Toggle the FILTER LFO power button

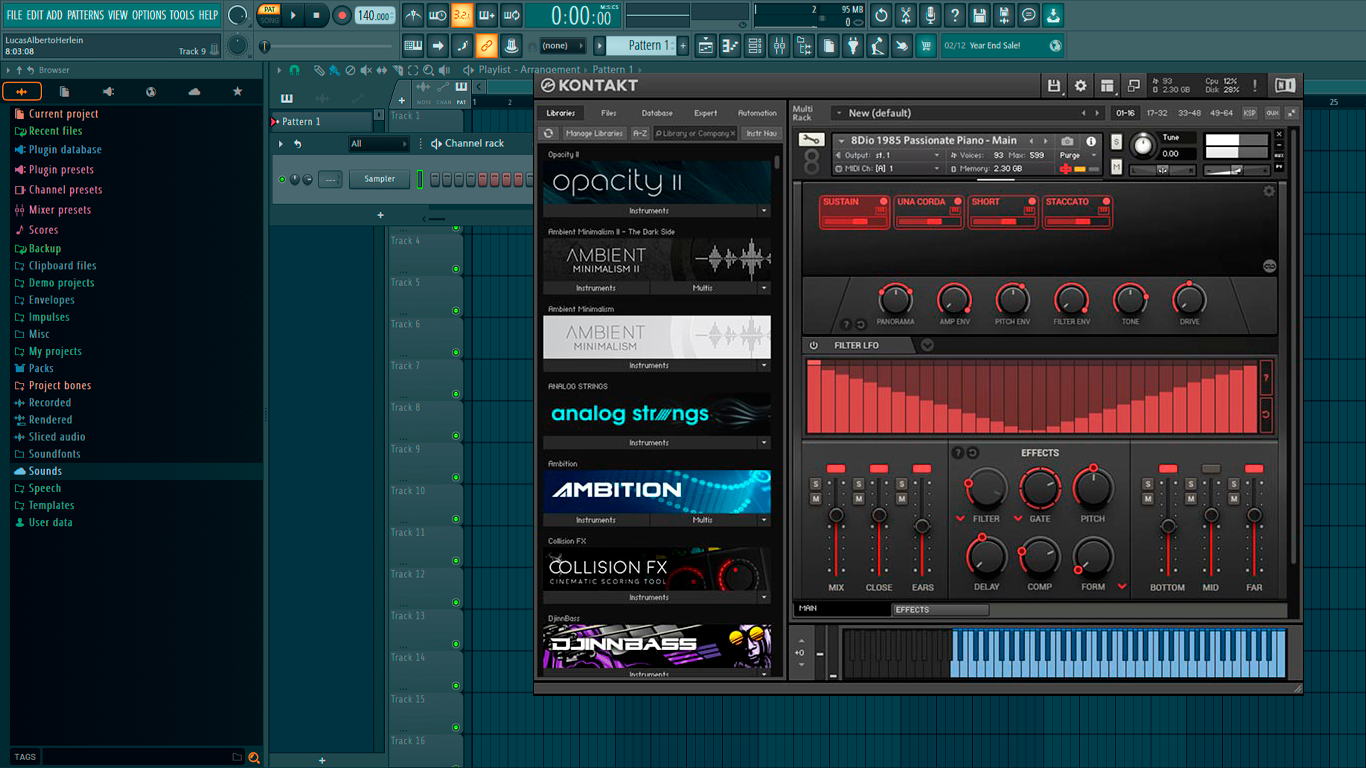[813, 345]
